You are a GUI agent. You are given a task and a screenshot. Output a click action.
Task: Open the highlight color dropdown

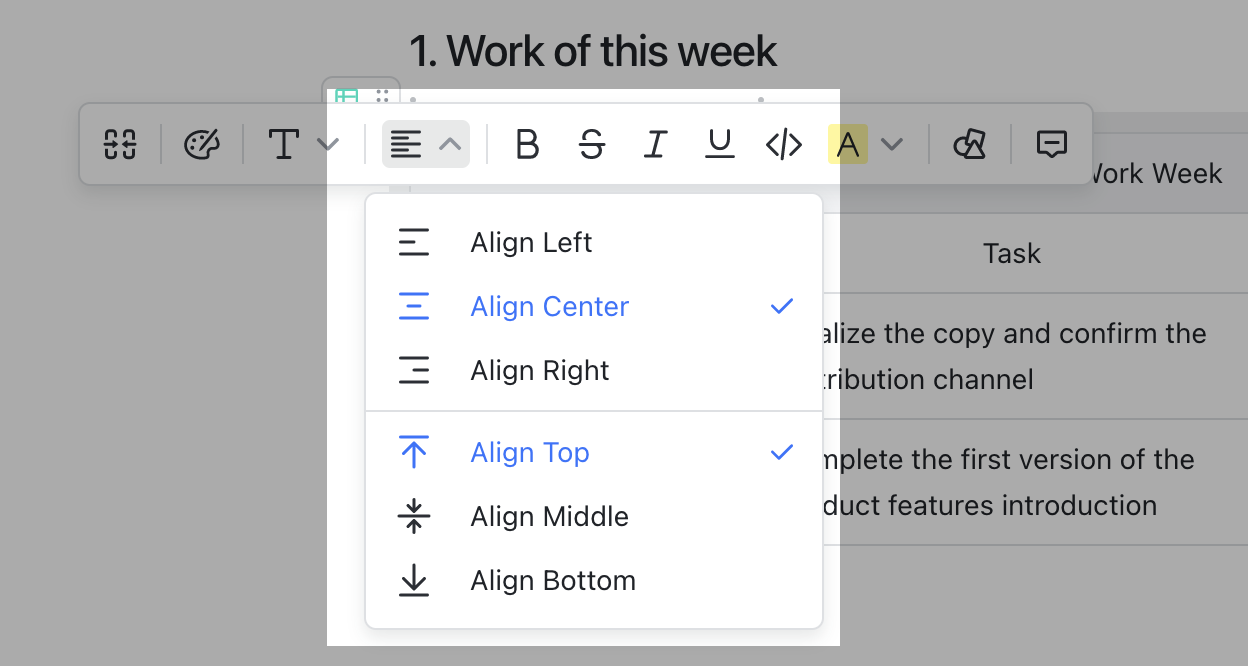891,144
